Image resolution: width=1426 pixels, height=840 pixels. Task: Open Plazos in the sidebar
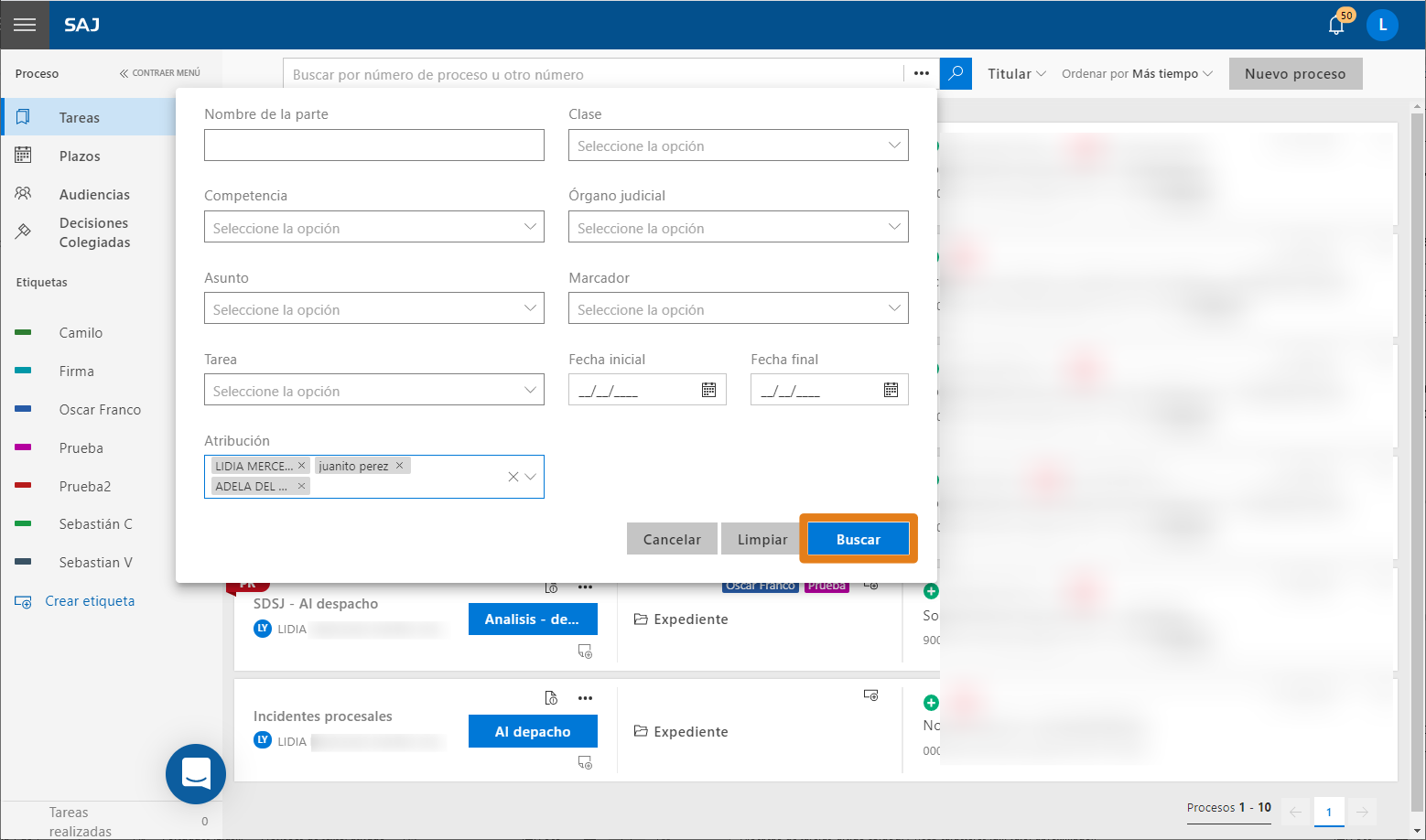[80, 156]
